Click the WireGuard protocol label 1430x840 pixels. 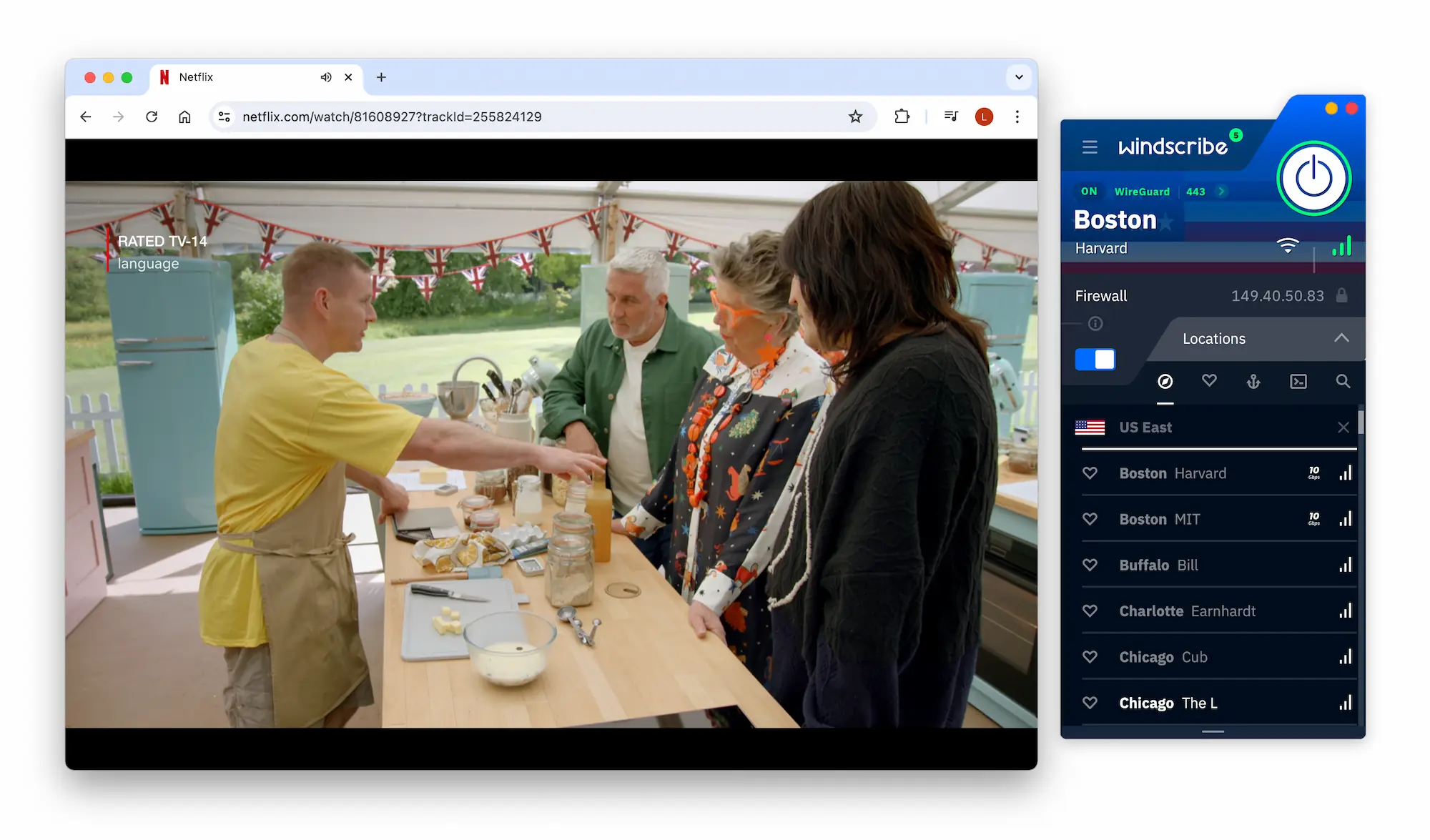click(1142, 192)
